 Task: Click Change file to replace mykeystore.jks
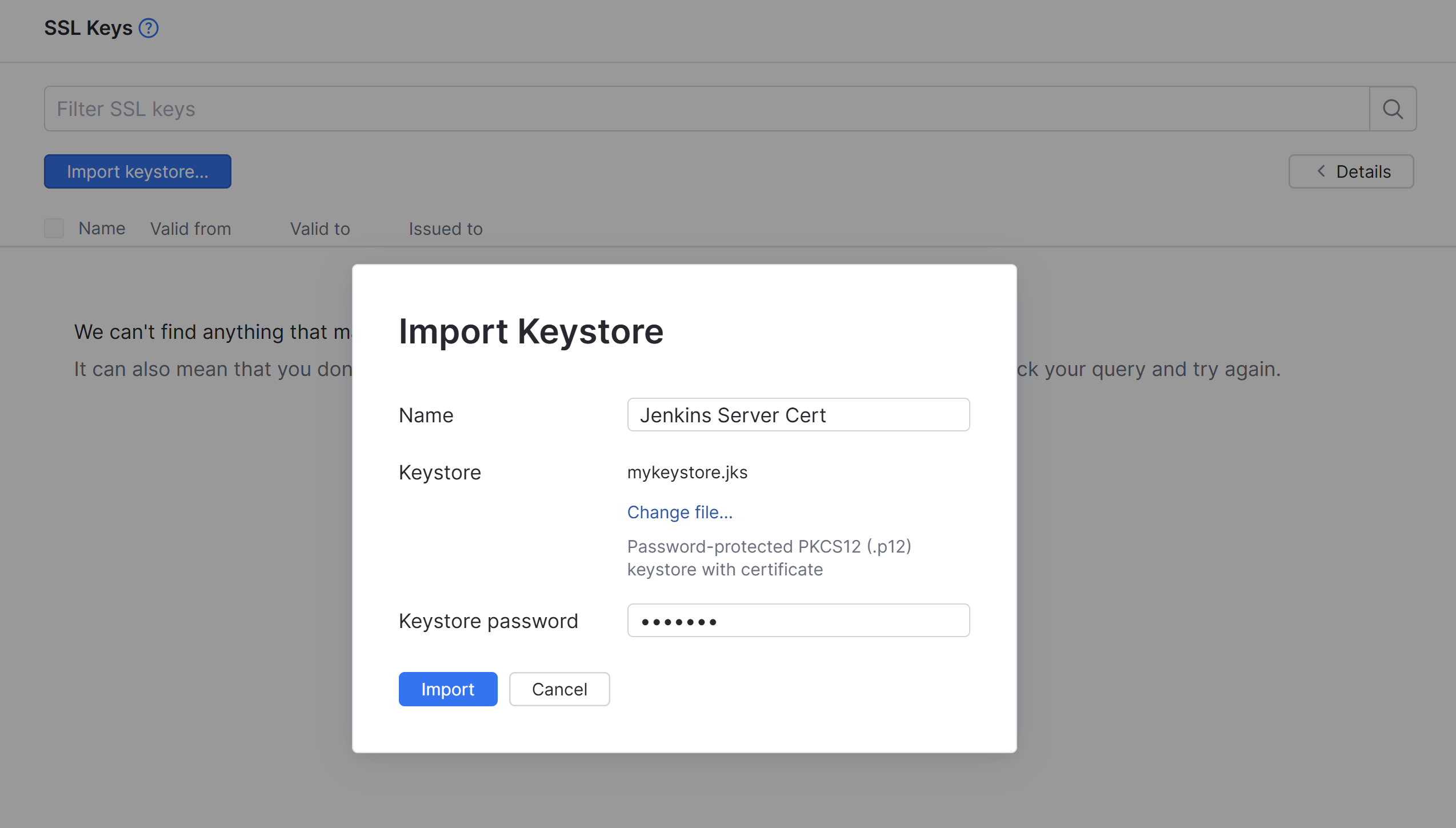tap(679, 512)
